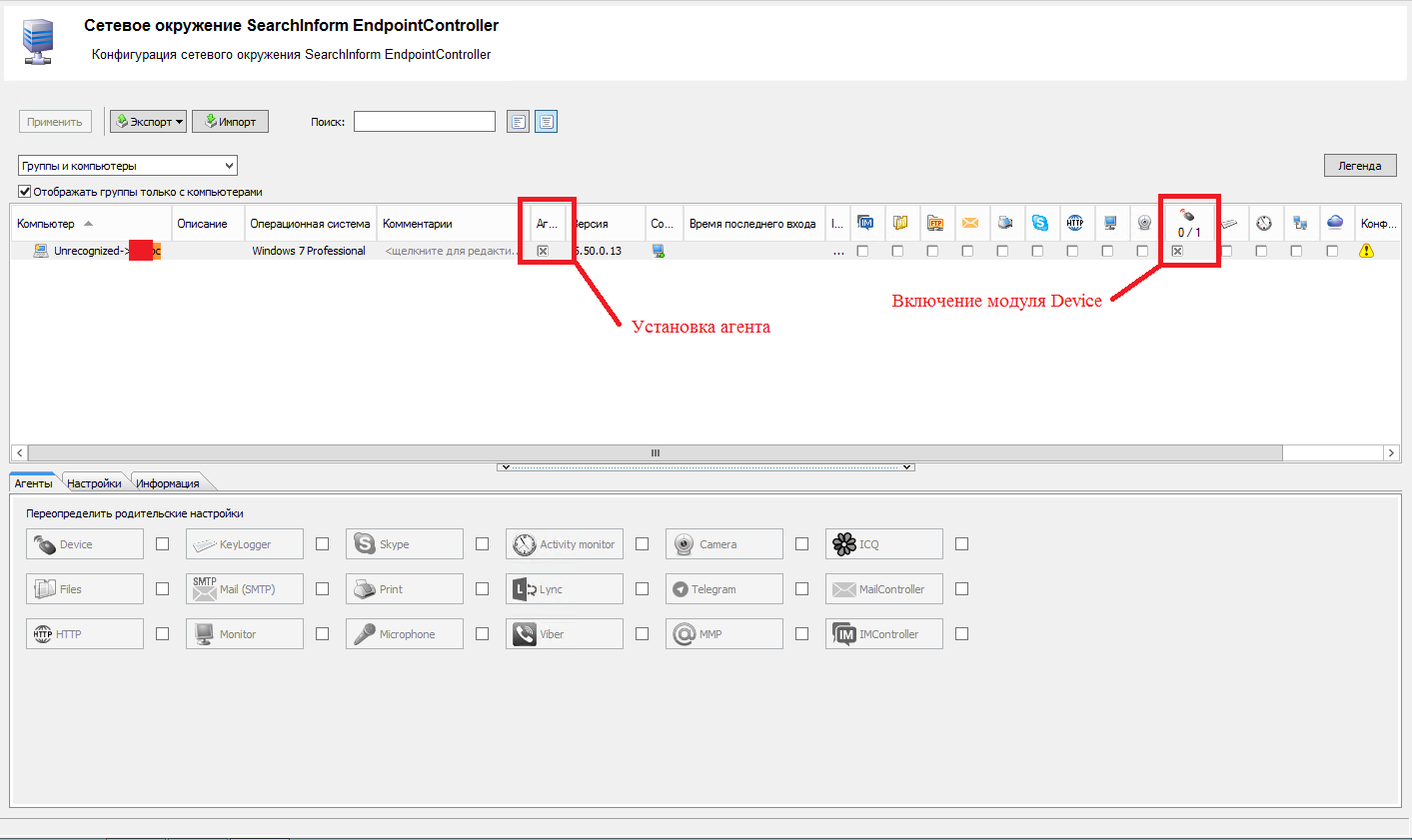1412x840 pixels.
Task: Click the Mail (SMTP) agent button
Action: 245,589
